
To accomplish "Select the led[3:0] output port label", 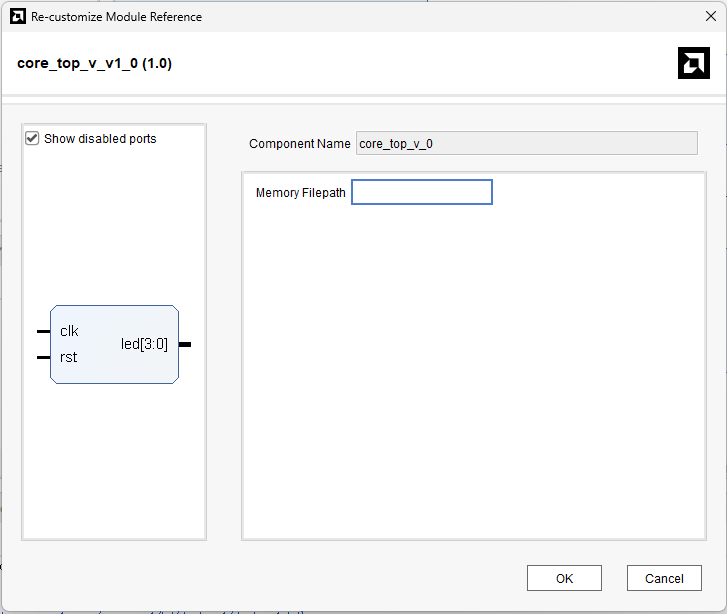I will tap(144, 344).
